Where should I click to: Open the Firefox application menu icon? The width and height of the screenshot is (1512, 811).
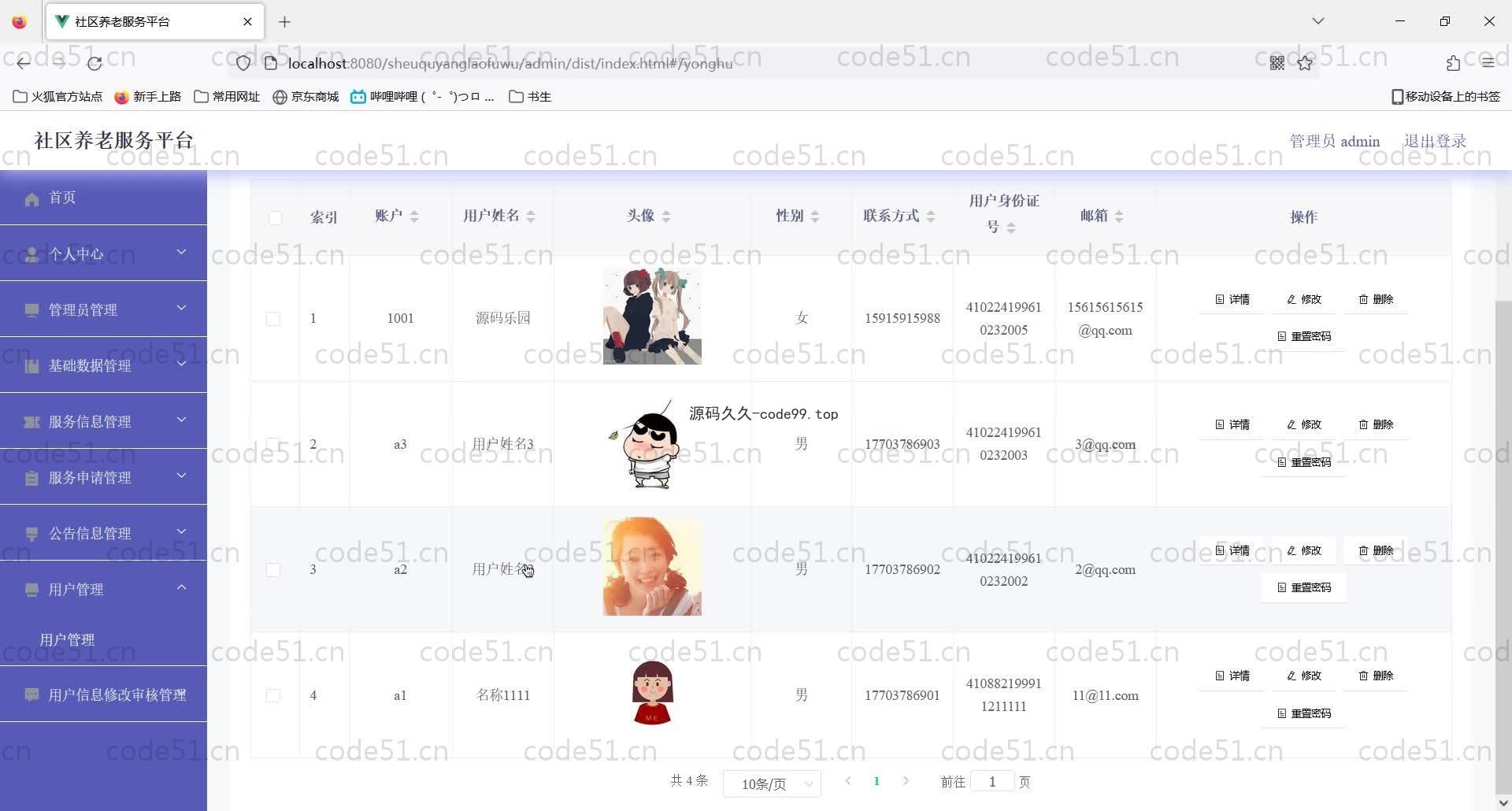1488,63
